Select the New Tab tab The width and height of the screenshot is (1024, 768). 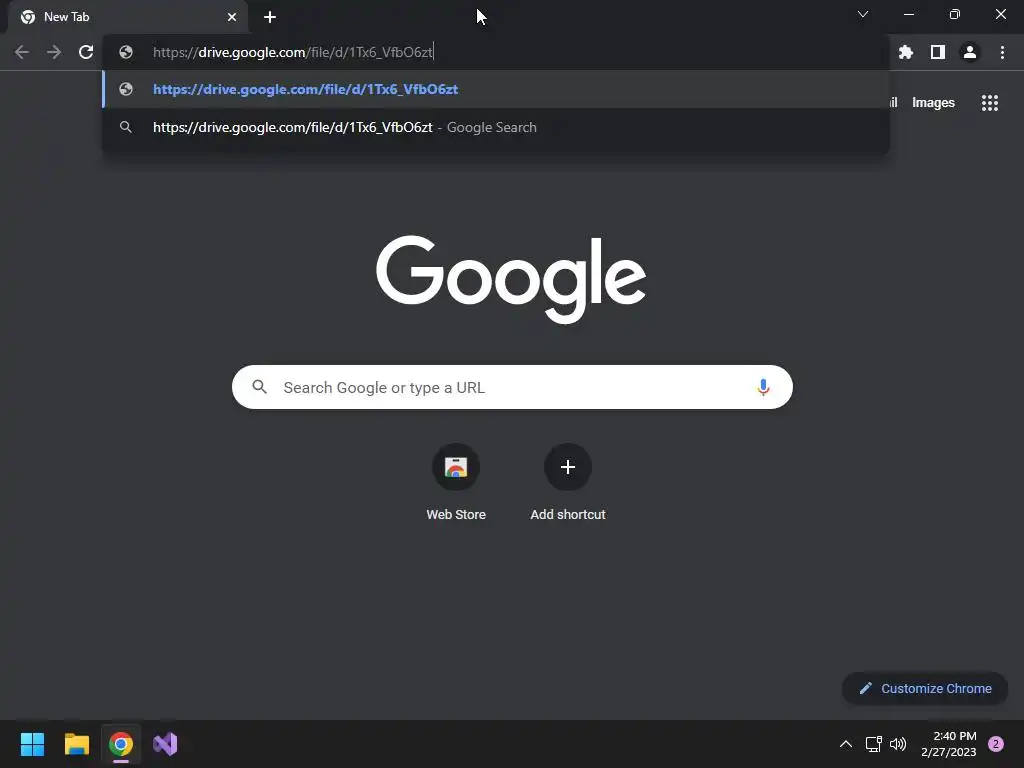click(128, 17)
